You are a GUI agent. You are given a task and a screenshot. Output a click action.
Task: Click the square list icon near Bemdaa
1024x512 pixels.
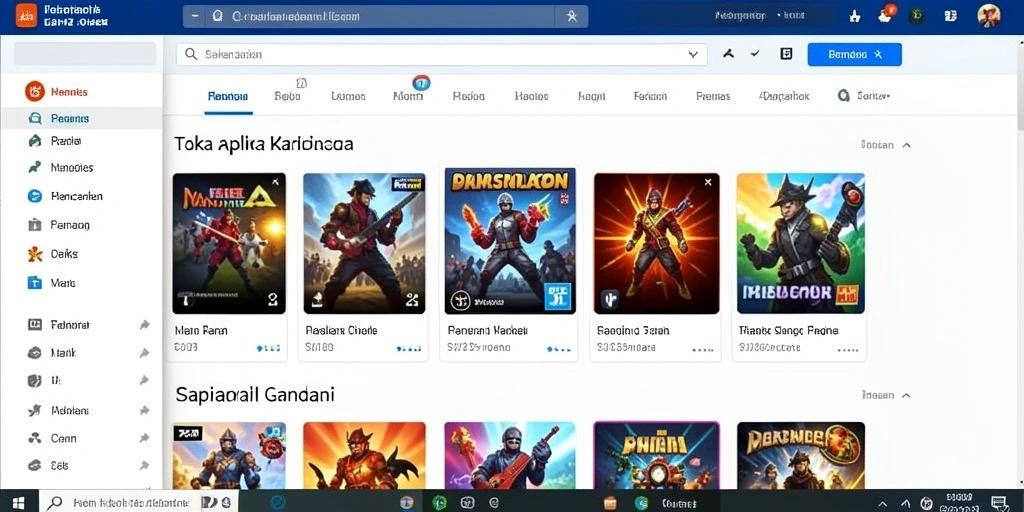[786, 54]
